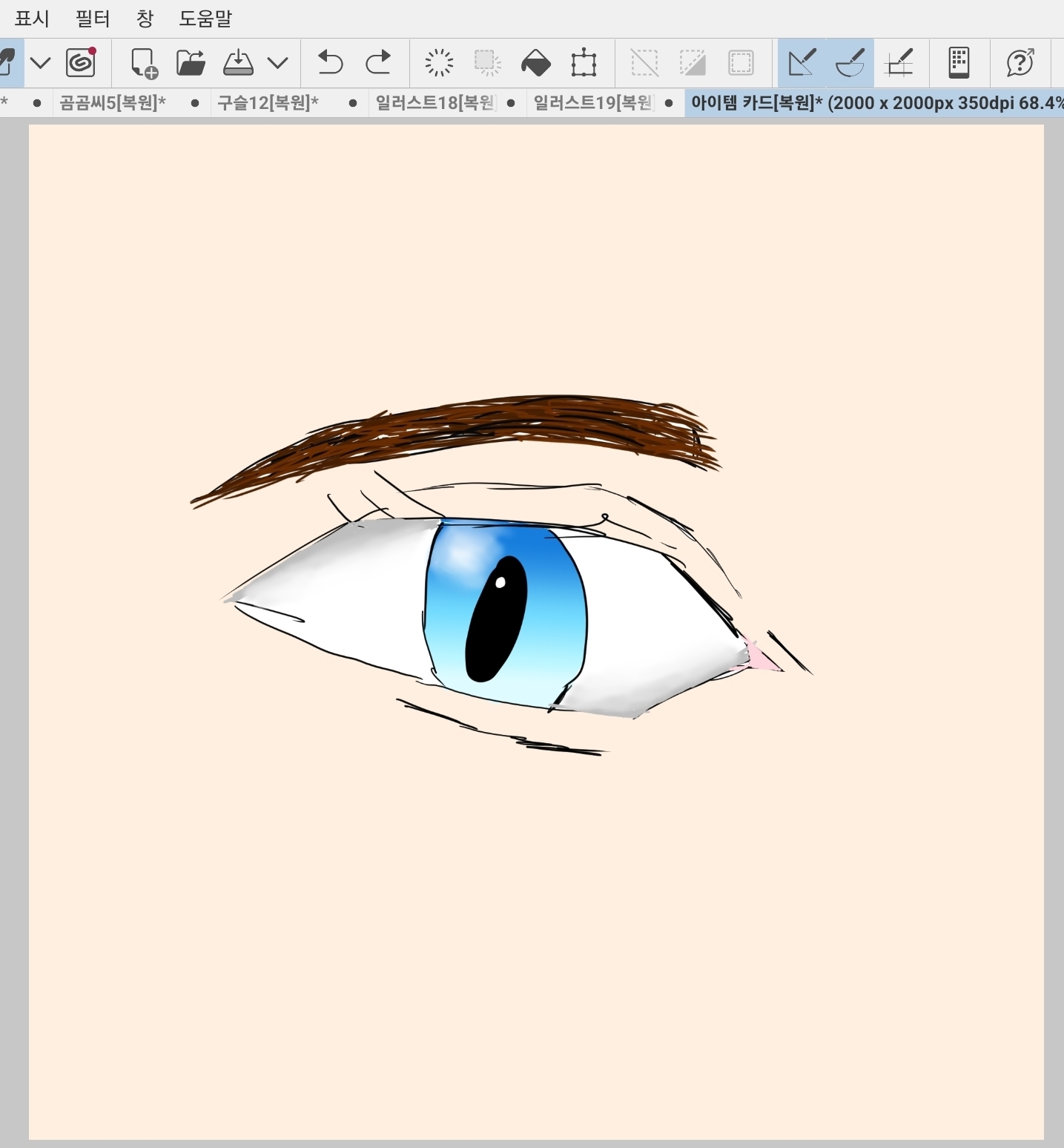1064x1148 pixels.
Task: Activate the Scale/Rotate transform icon
Action: pos(584,63)
